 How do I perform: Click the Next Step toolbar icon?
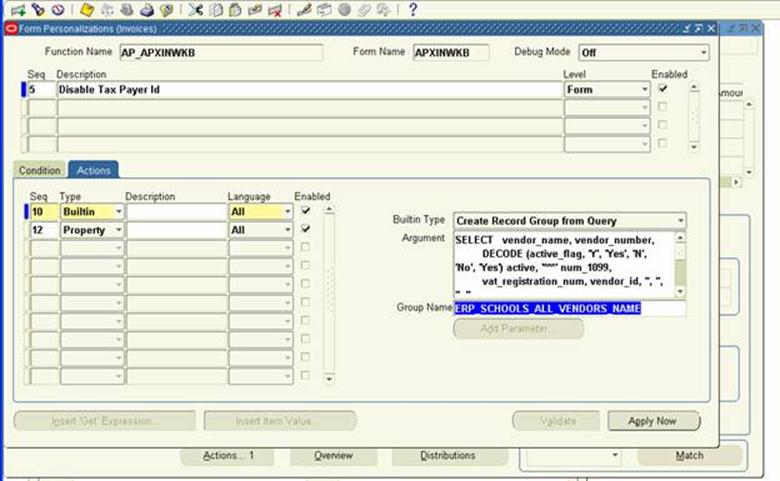coord(107,9)
